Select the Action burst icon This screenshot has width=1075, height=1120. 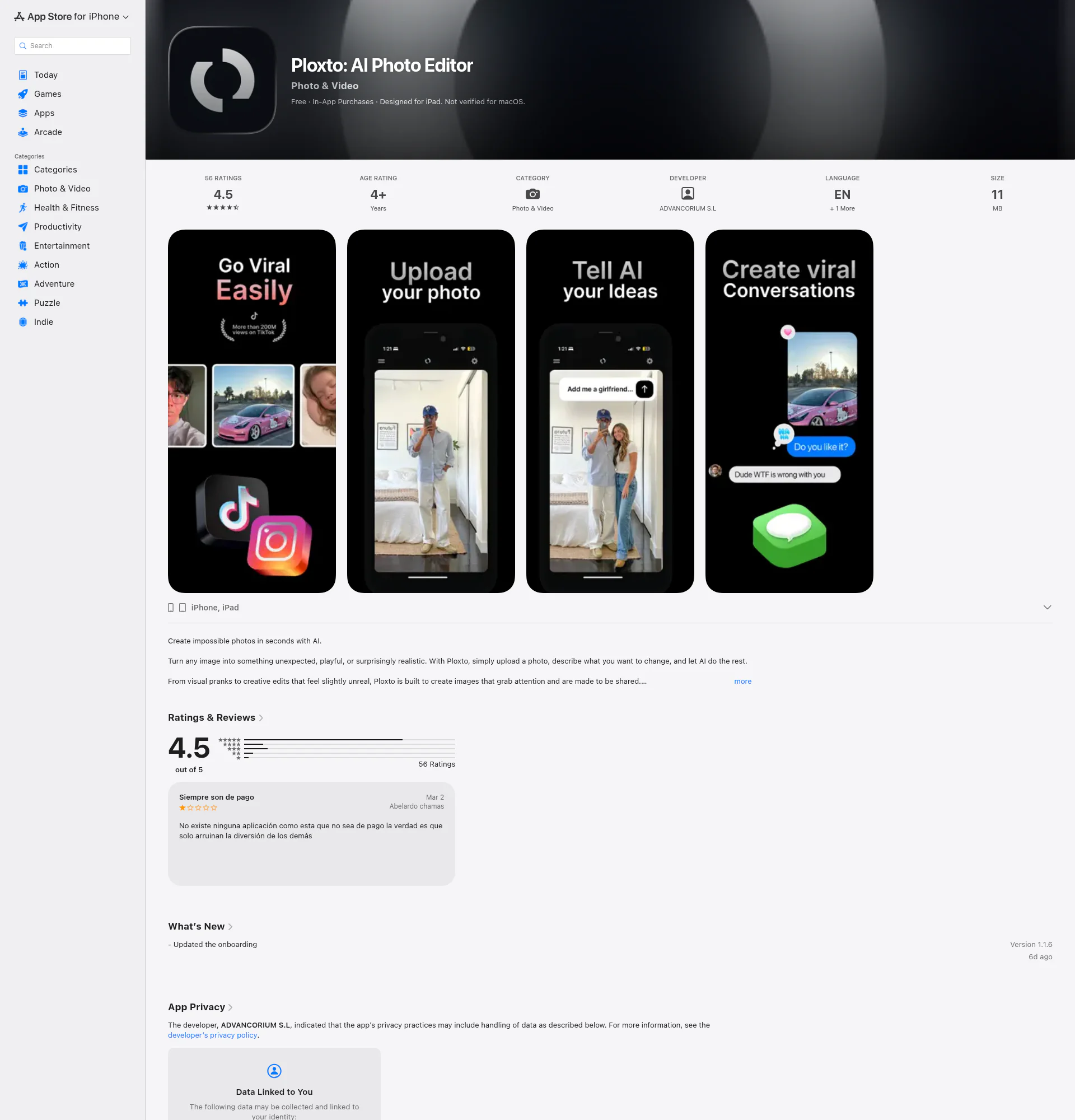23,264
